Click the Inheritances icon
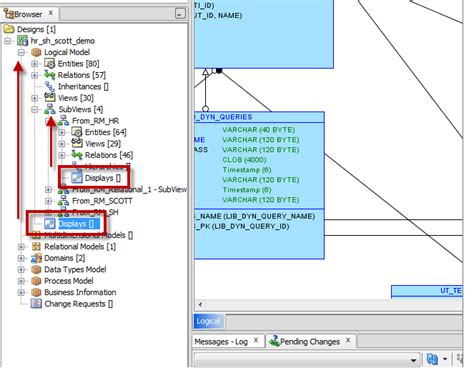 coord(50,86)
